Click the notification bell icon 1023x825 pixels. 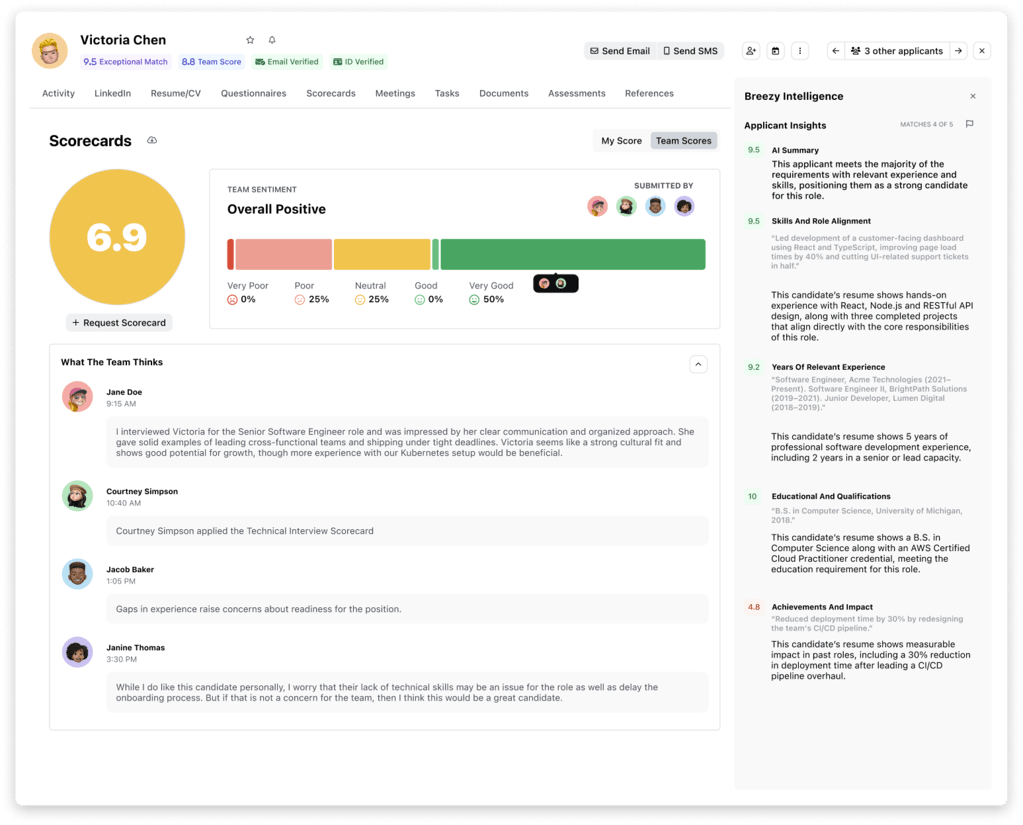[x=272, y=40]
